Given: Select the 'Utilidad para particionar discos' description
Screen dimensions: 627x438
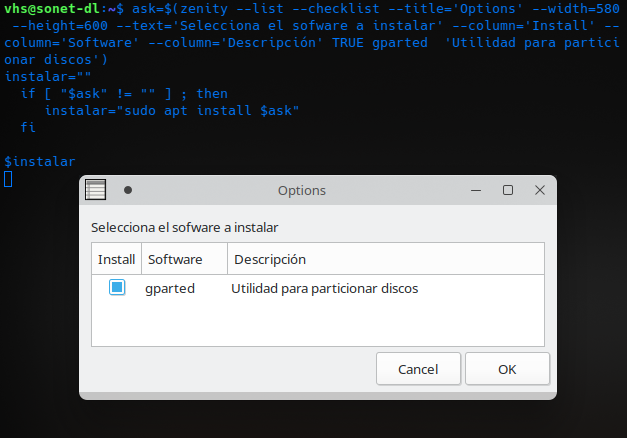Looking at the screenshot, I should tap(324, 288).
